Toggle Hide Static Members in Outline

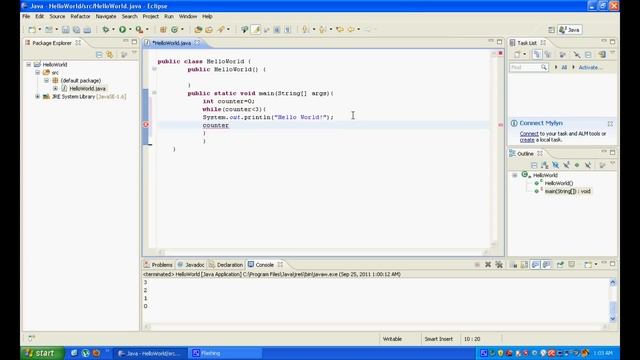(x=567, y=165)
